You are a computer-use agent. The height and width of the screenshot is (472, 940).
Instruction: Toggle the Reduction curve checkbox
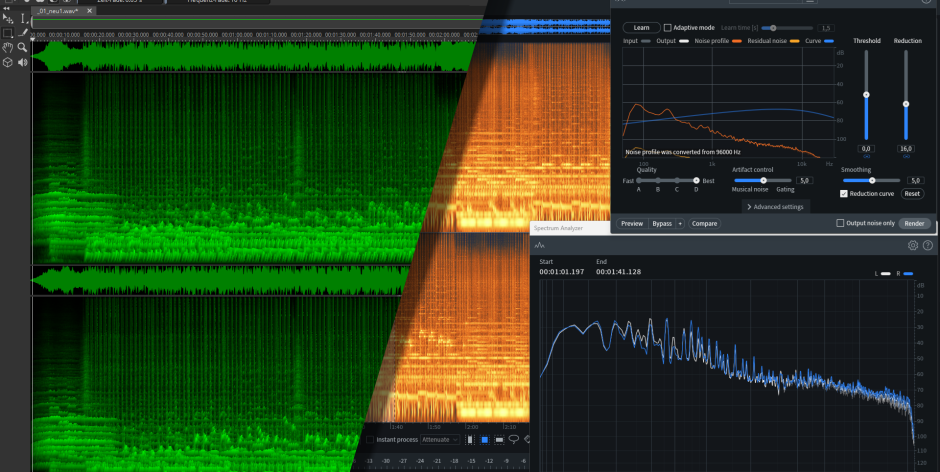[844, 193]
